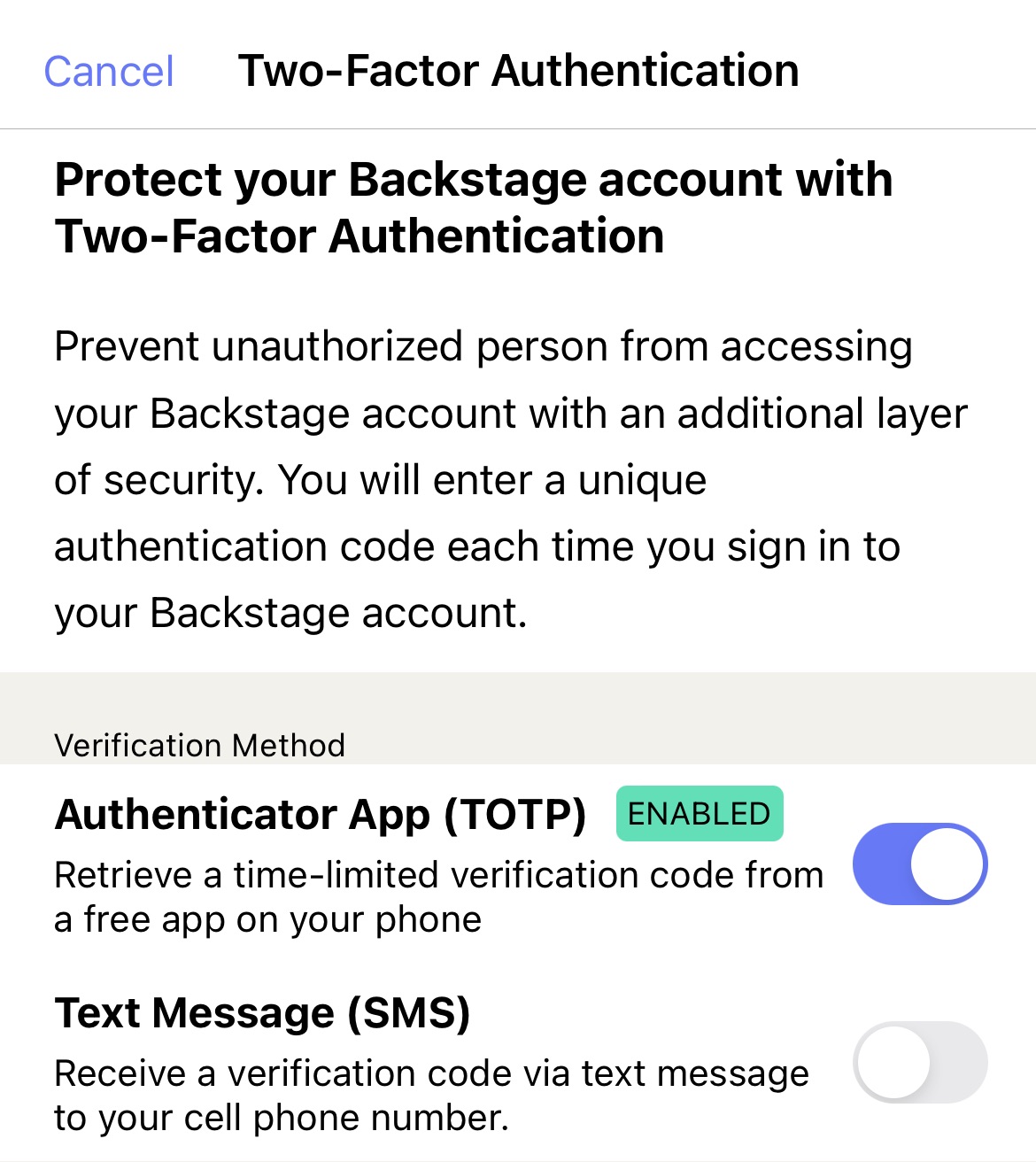This screenshot has height=1162, width=1036.
Task: Tap the "Protect your Backstage account with" heading line
Action: click(474, 180)
